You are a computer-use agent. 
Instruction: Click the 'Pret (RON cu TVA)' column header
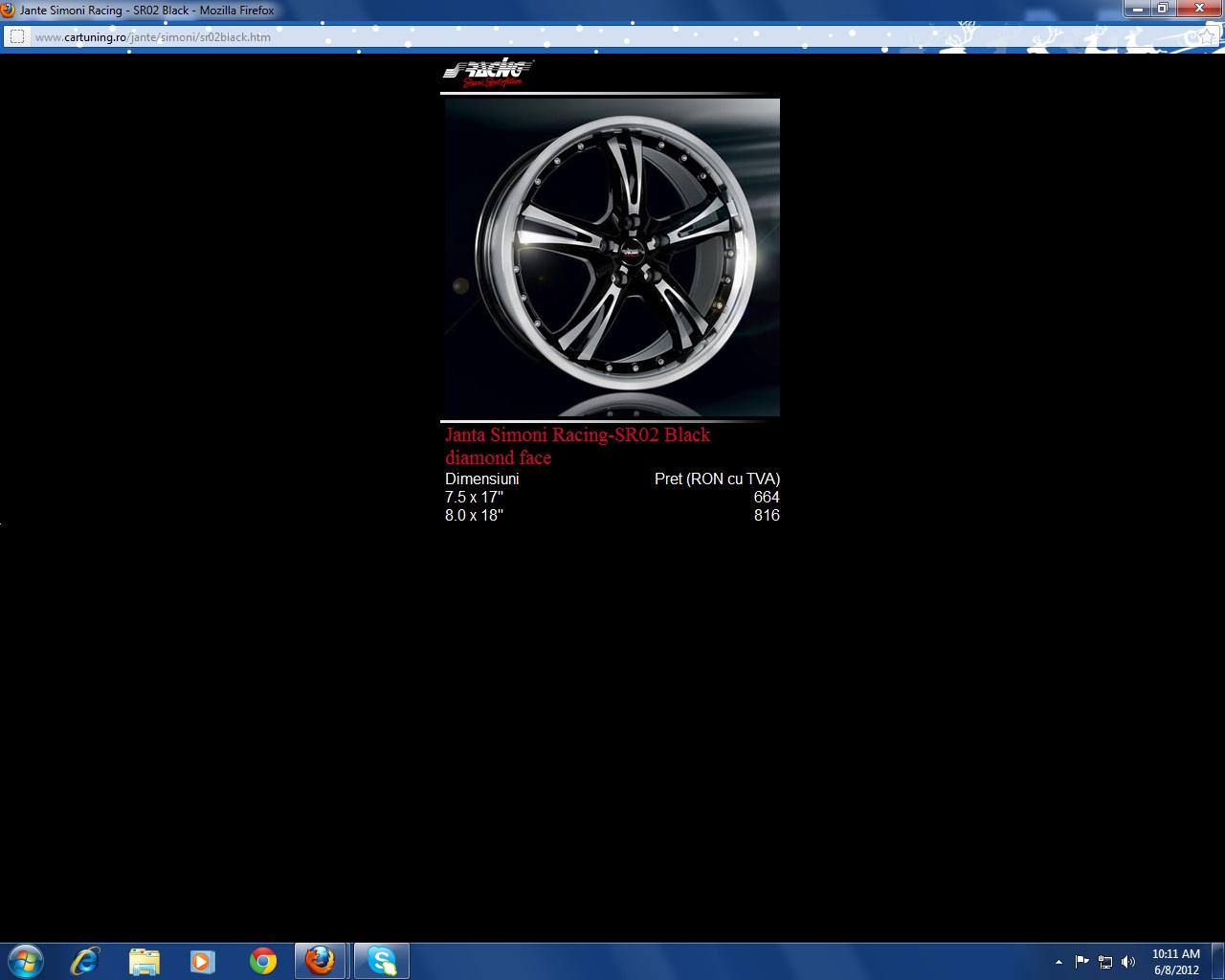click(x=717, y=479)
